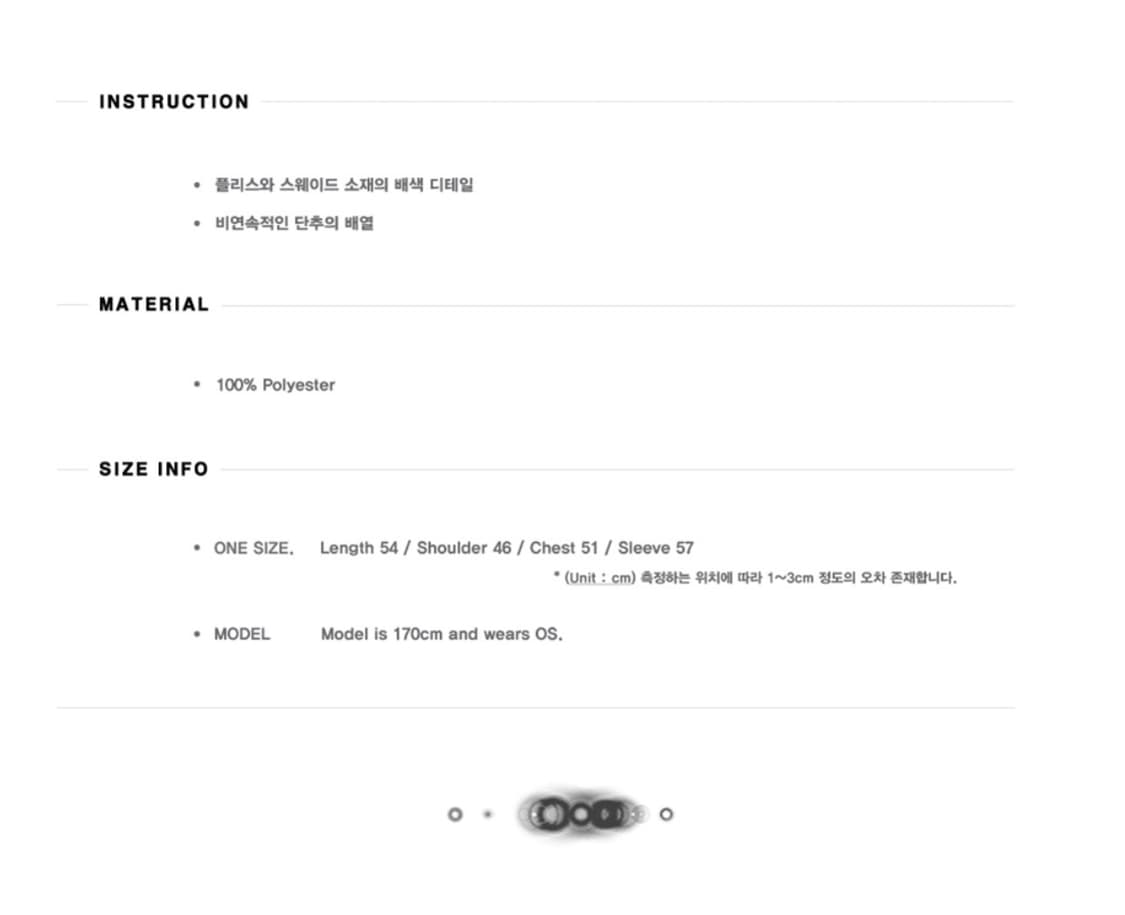Click the 100% Polyester text
The width and height of the screenshot is (1125, 915).
tap(275, 385)
